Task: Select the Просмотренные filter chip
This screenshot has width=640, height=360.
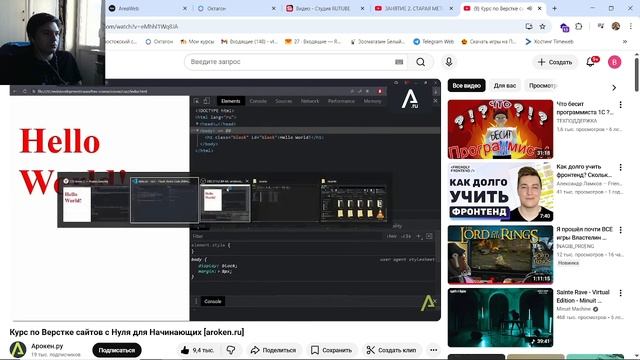Action: point(542,86)
